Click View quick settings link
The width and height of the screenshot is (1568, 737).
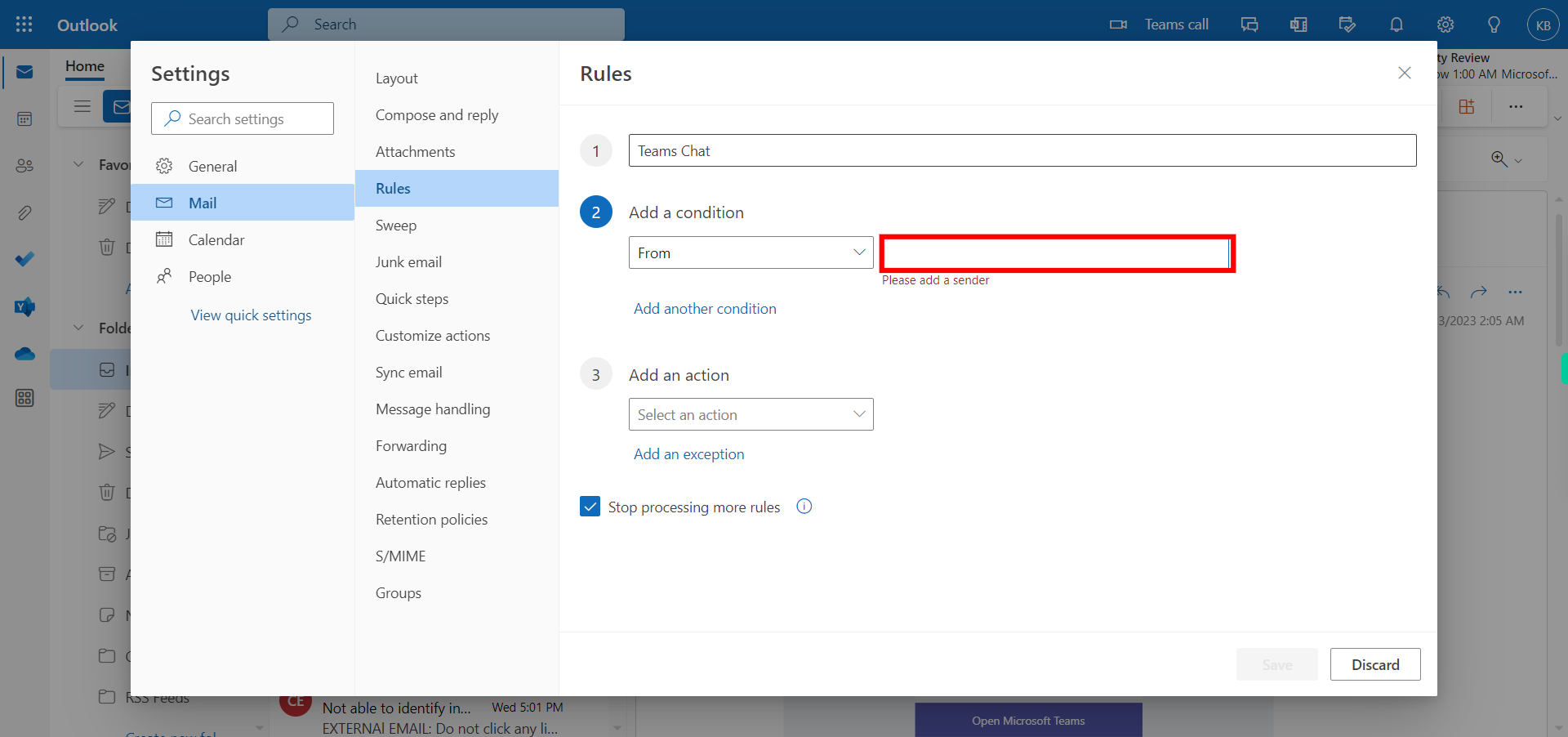[x=251, y=315]
